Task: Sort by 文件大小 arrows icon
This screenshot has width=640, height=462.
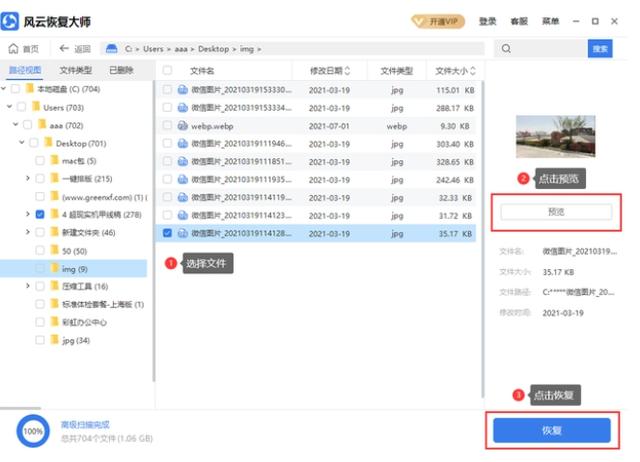Action: point(473,71)
